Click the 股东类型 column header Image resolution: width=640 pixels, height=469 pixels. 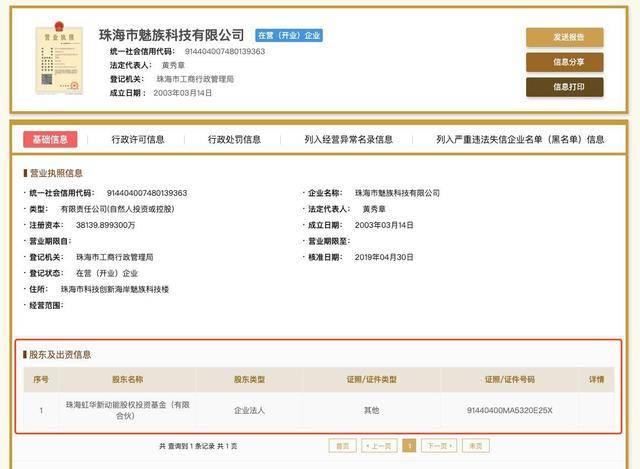click(249, 380)
